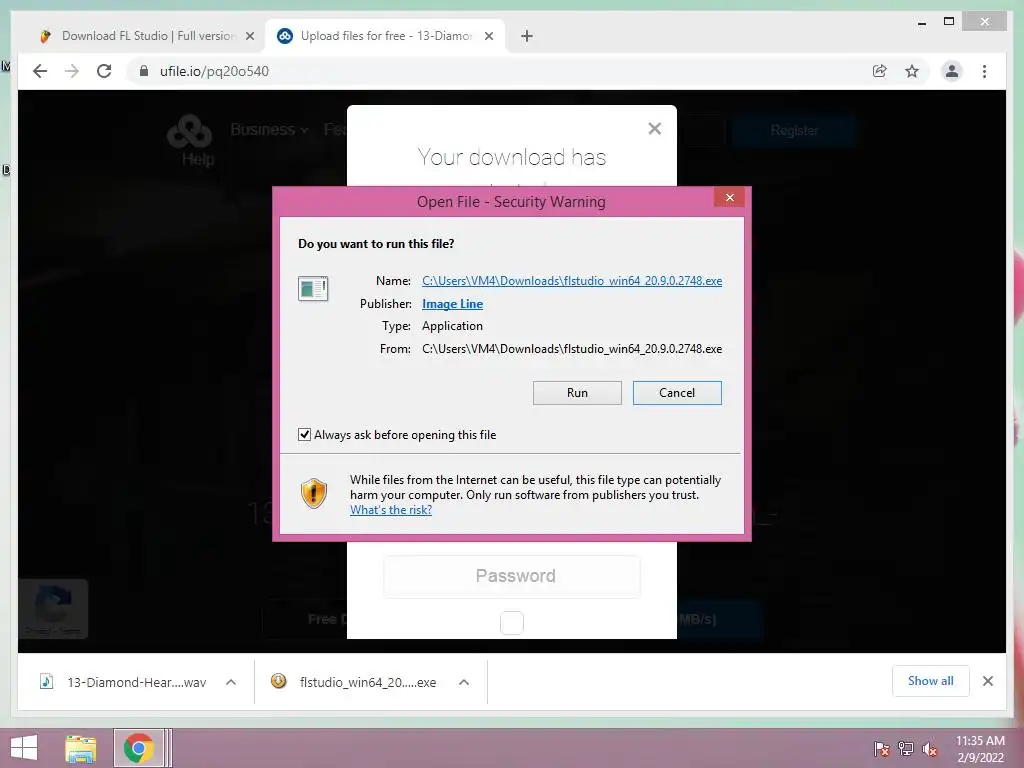
Task: Expand options for the wav download
Action: (231, 682)
